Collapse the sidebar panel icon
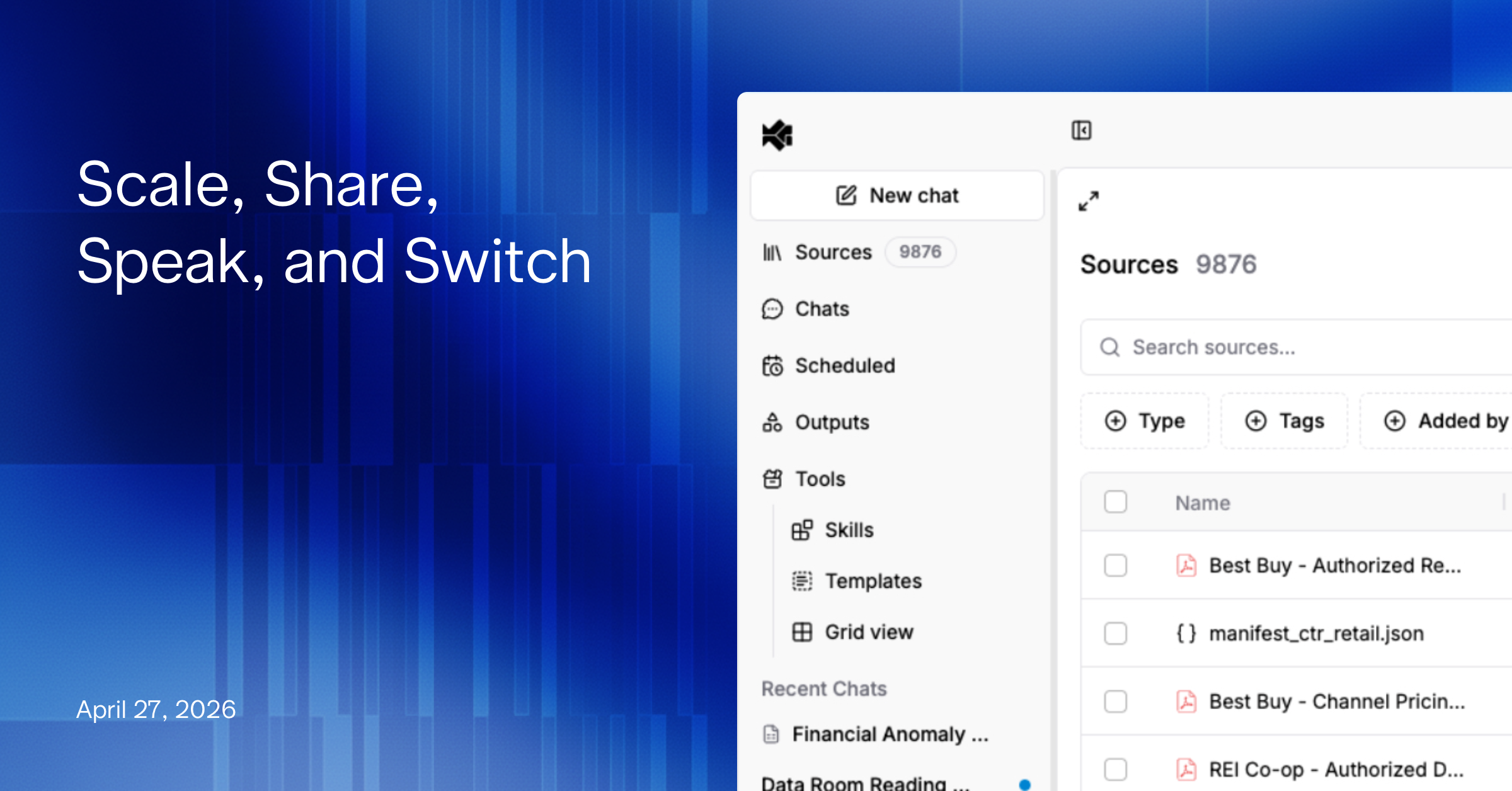This screenshot has width=1512, height=791. 1081,130
